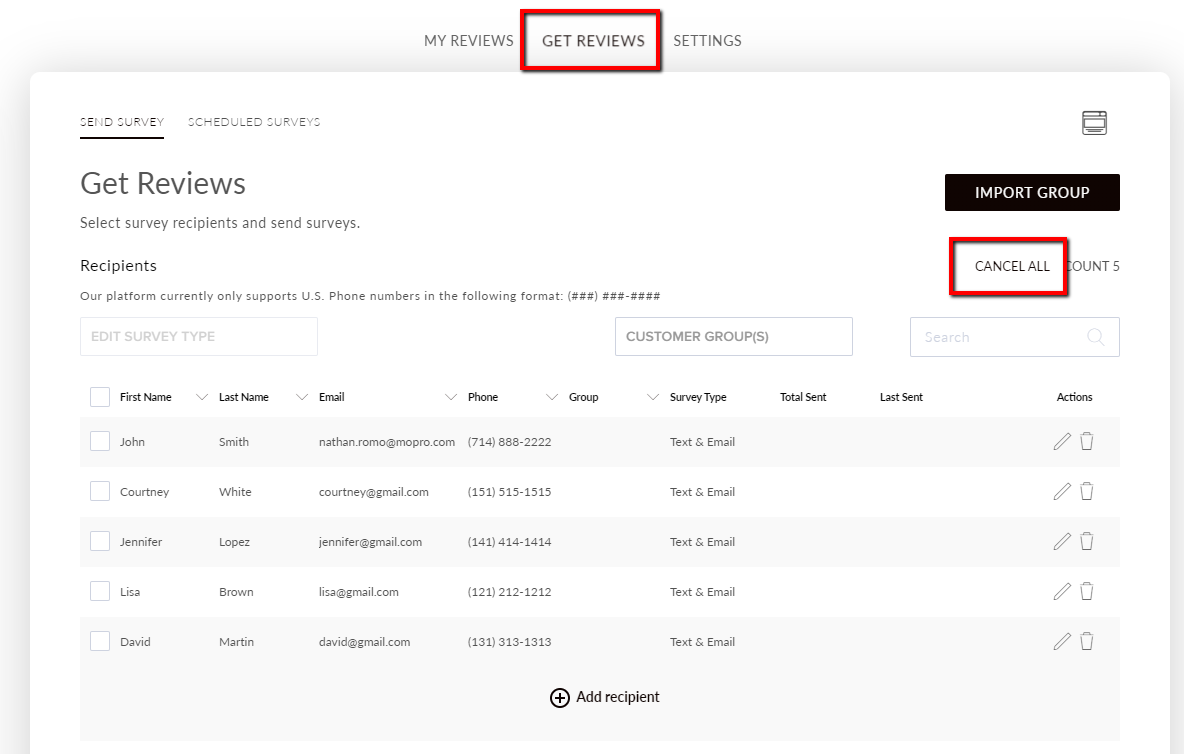
Task: Open the Phone column sort arrow
Action: click(552, 397)
